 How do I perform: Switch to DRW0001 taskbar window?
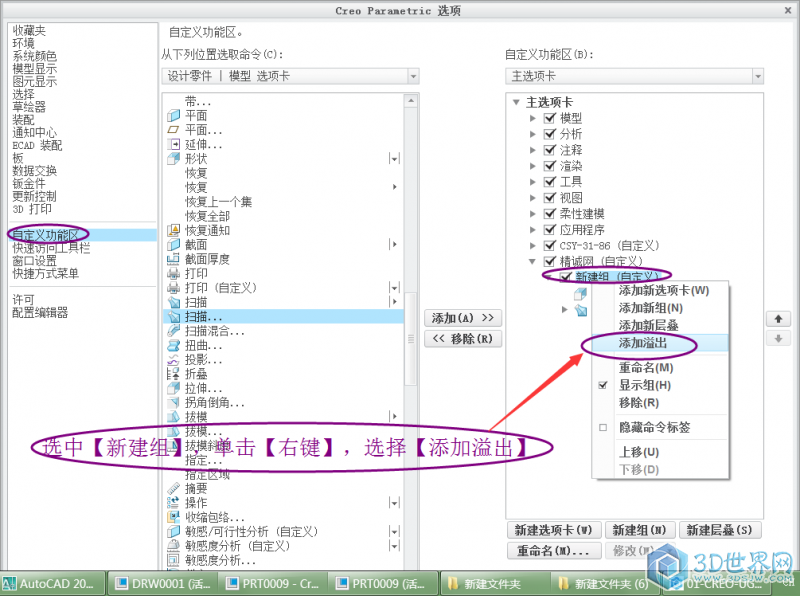pos(164,583)
